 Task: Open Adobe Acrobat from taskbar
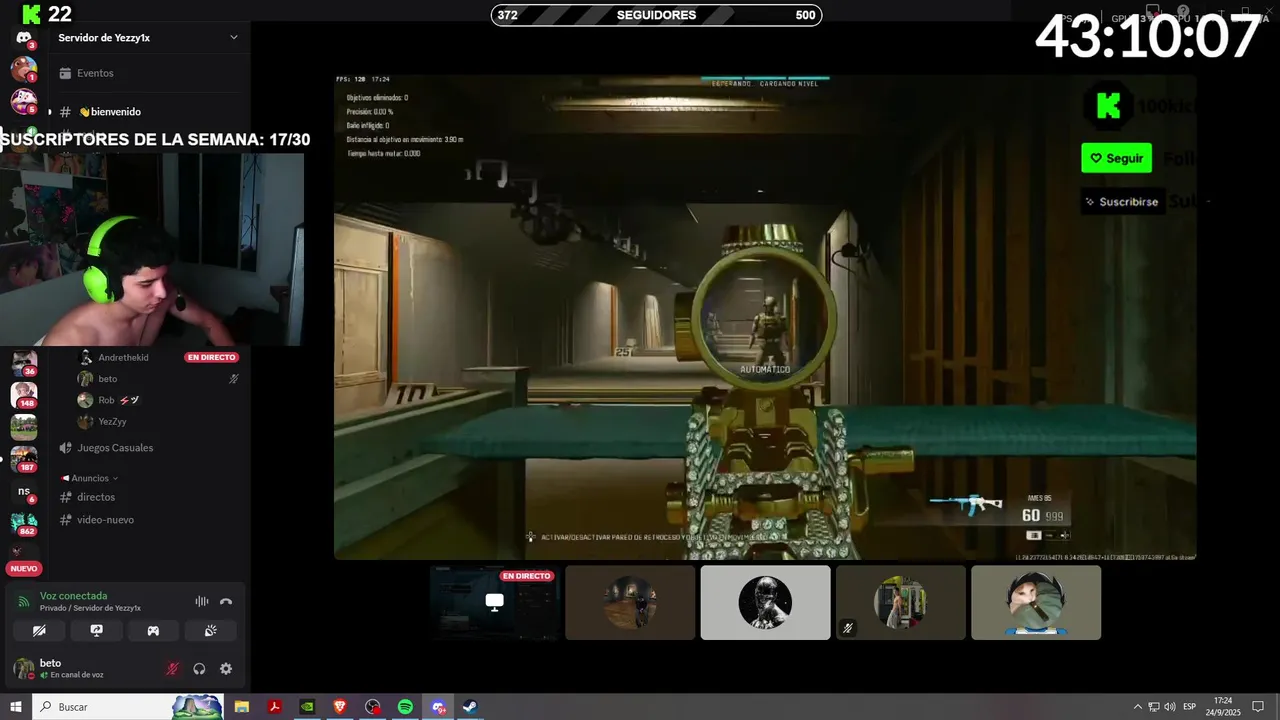point(274,707)
